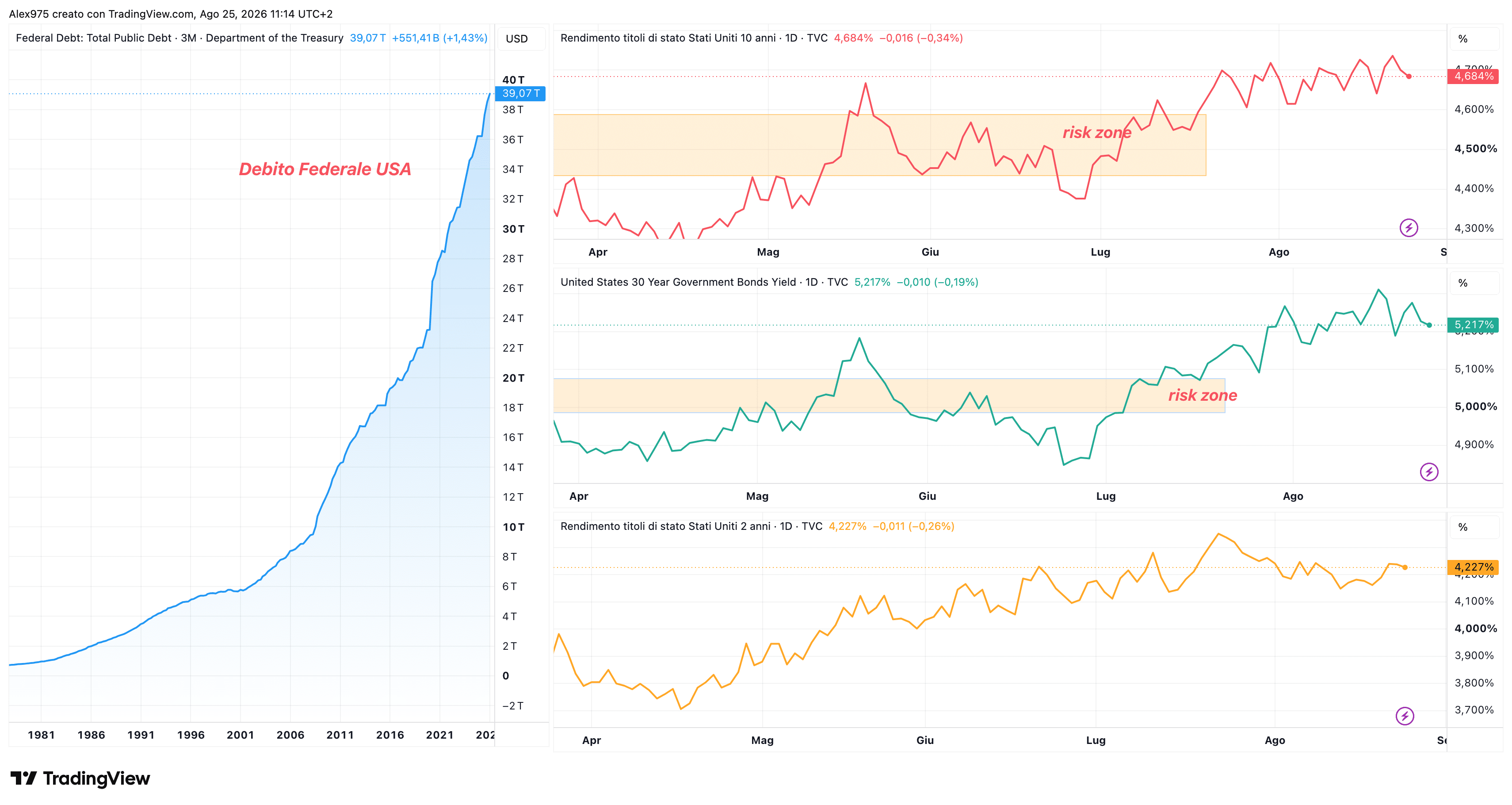Click the 'Lug' label on the 30-year chart time axis

[1106, 496]
